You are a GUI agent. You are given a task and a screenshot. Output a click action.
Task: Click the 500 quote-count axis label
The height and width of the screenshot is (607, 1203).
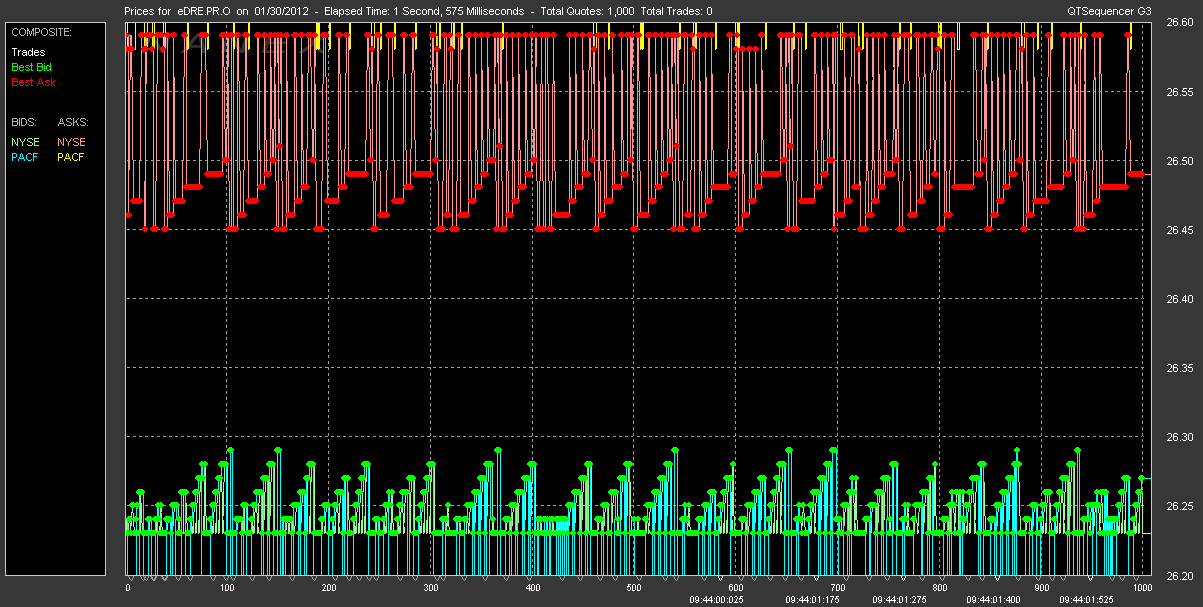click(x=635, y=588)
